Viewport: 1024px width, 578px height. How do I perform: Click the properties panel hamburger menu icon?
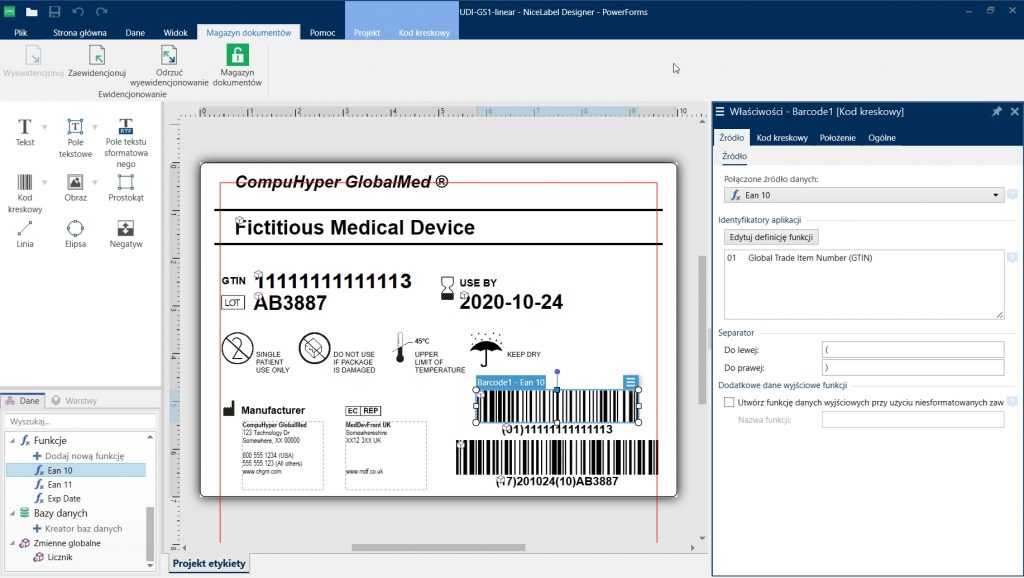[x=720, y=112]
